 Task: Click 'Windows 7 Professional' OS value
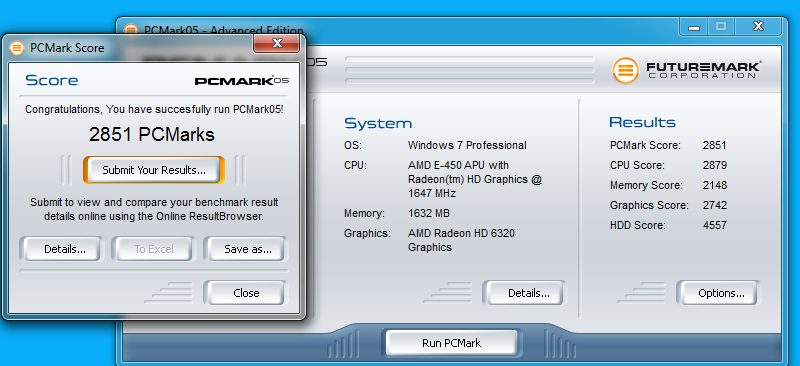click(x=467, y=145)
